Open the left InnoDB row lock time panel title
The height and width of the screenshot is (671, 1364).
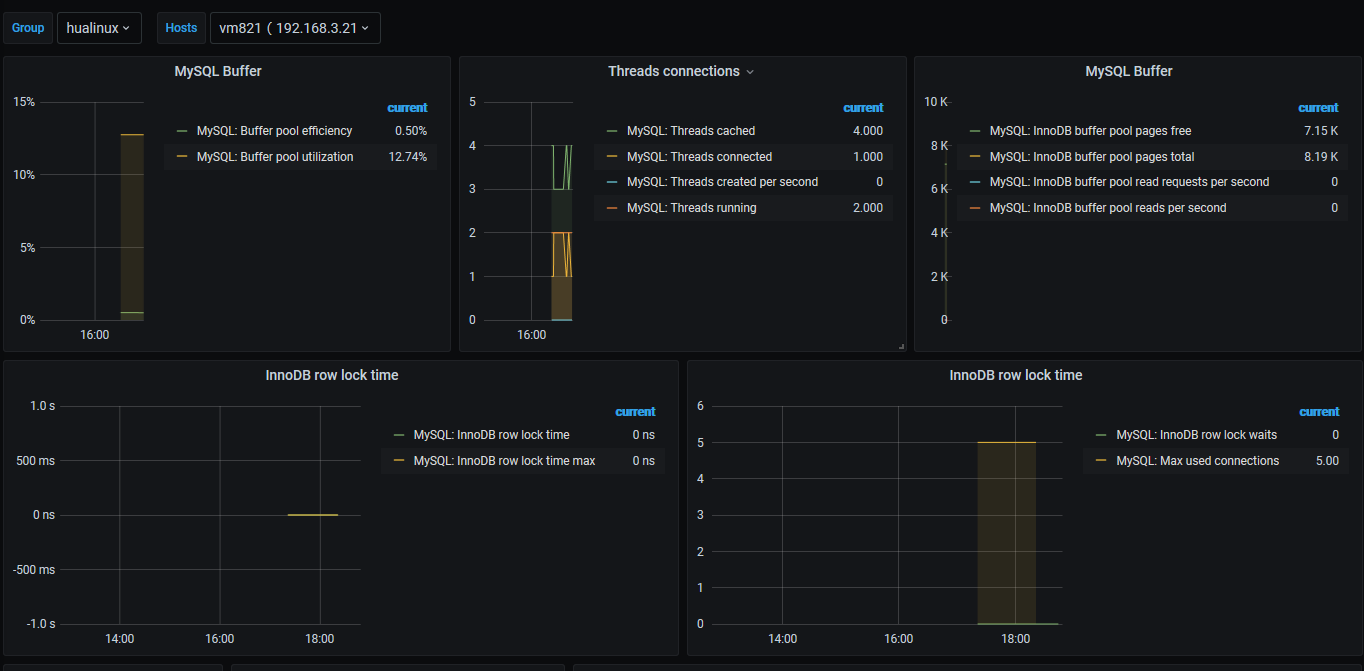332,375
